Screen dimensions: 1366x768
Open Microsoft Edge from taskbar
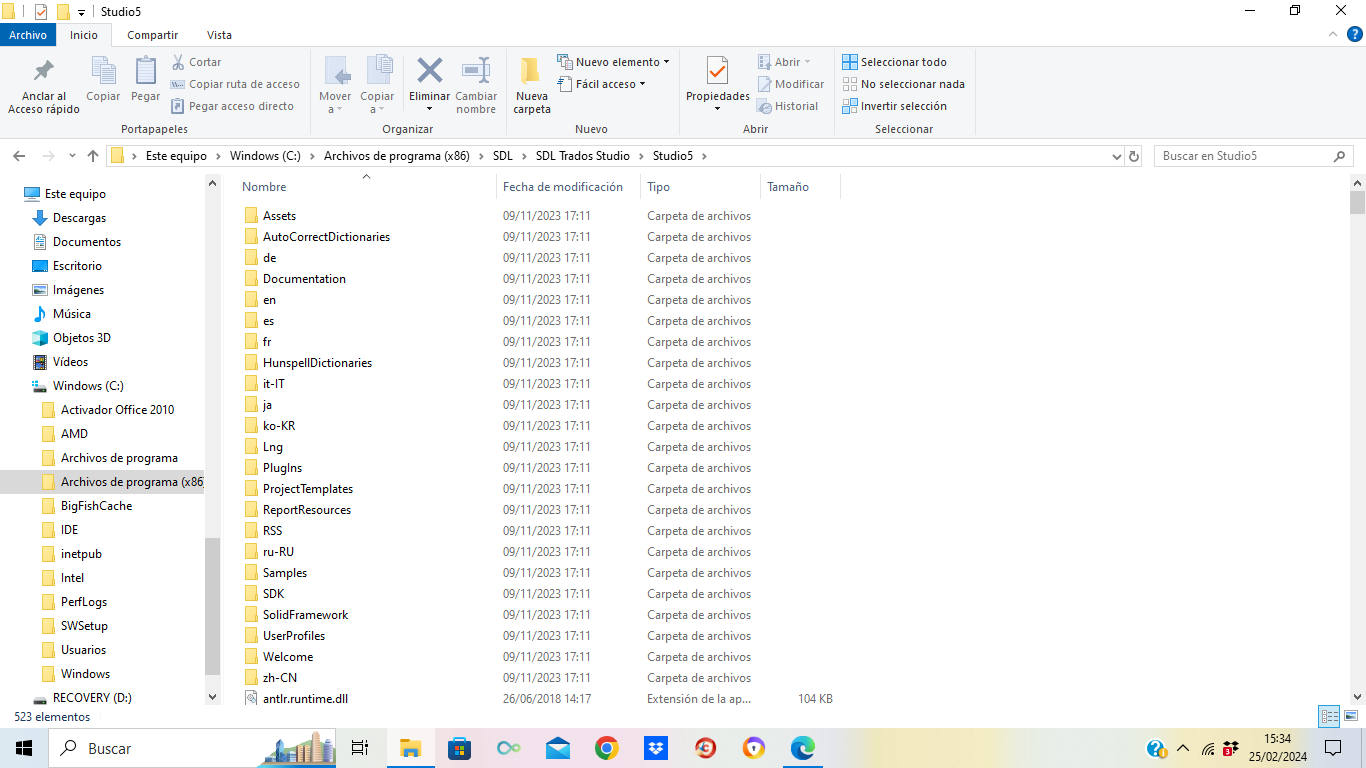tap(802, 748)
